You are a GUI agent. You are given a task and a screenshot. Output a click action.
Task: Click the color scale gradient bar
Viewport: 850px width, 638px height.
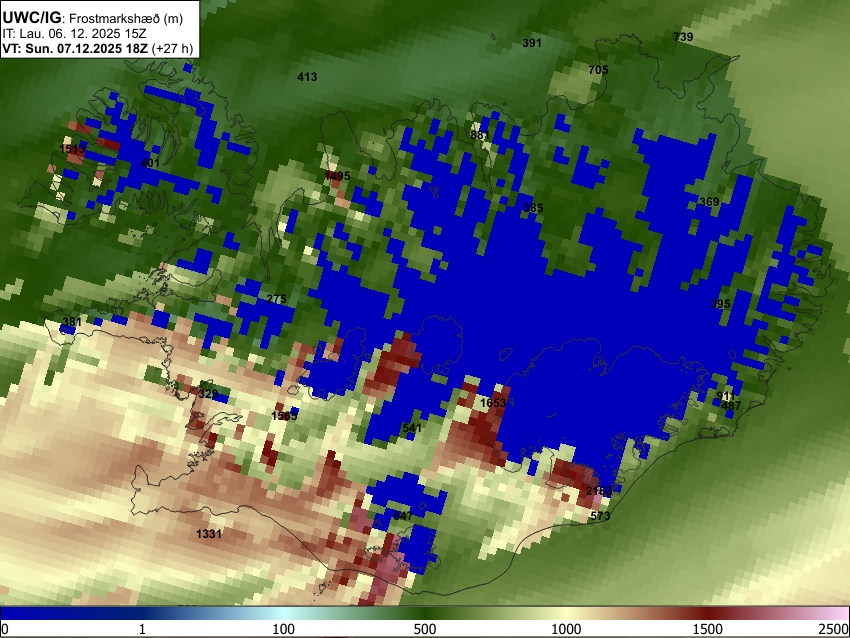coord(425,613)
